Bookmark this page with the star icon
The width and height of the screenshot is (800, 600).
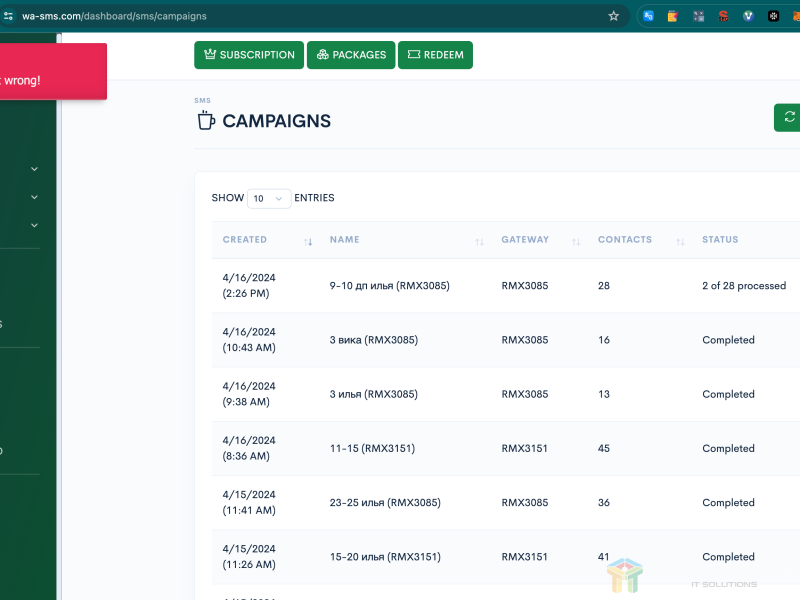[613, 16]
